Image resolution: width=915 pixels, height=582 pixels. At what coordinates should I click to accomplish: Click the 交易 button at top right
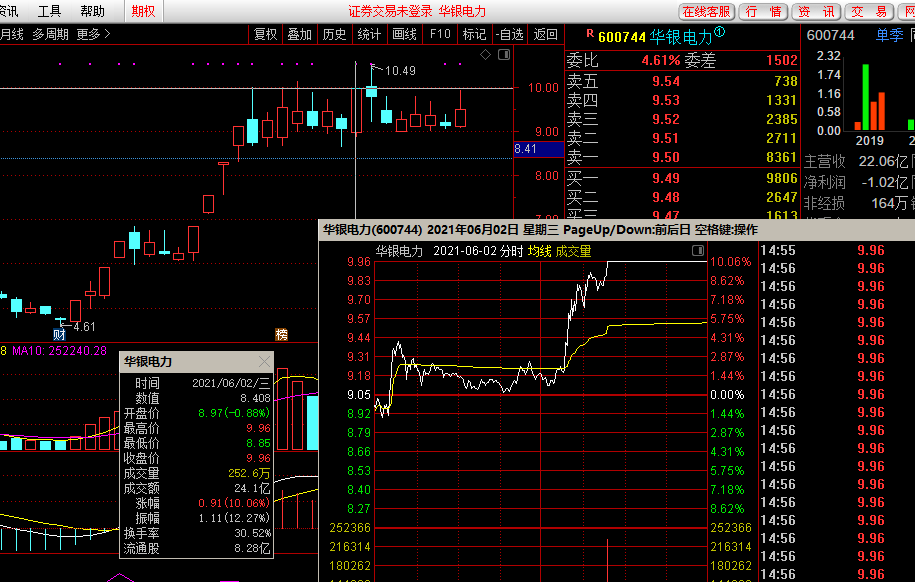click(x=869, y=12)
